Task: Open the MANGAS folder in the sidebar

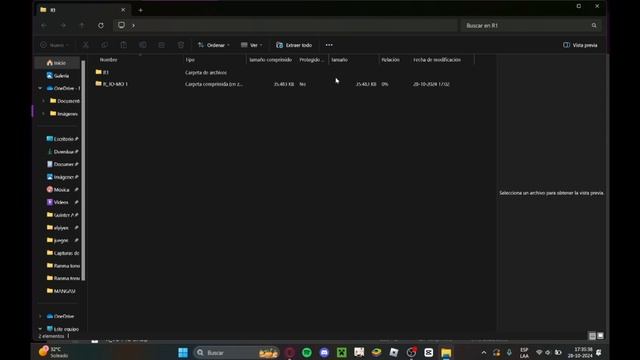Action: pos(61,291)
